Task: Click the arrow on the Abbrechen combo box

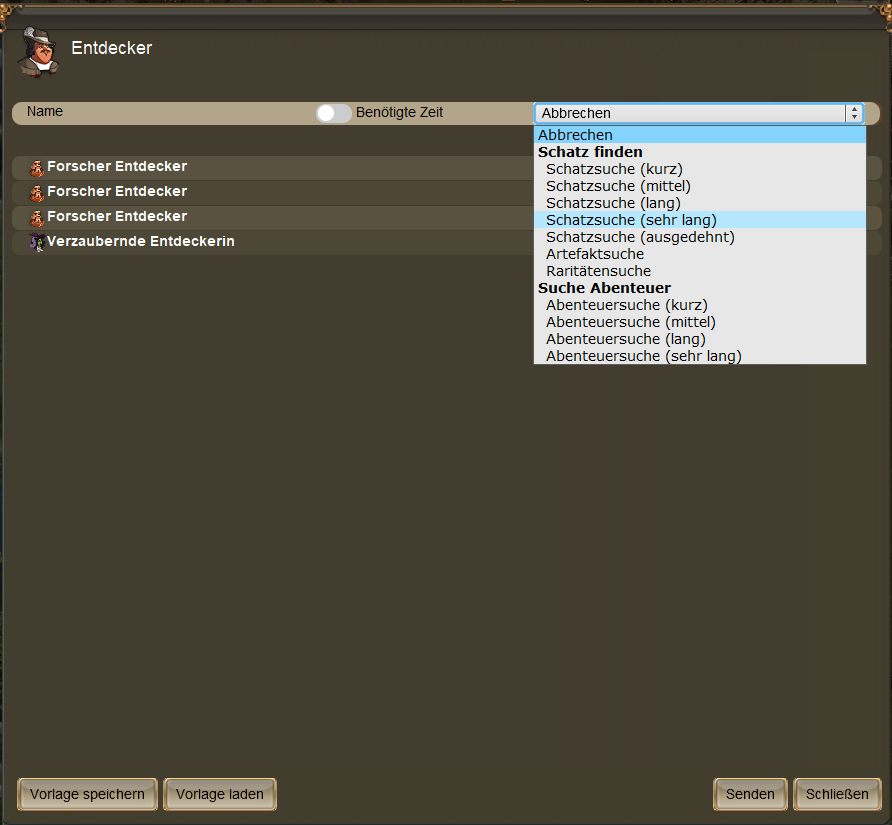Action: pos(853,113)
